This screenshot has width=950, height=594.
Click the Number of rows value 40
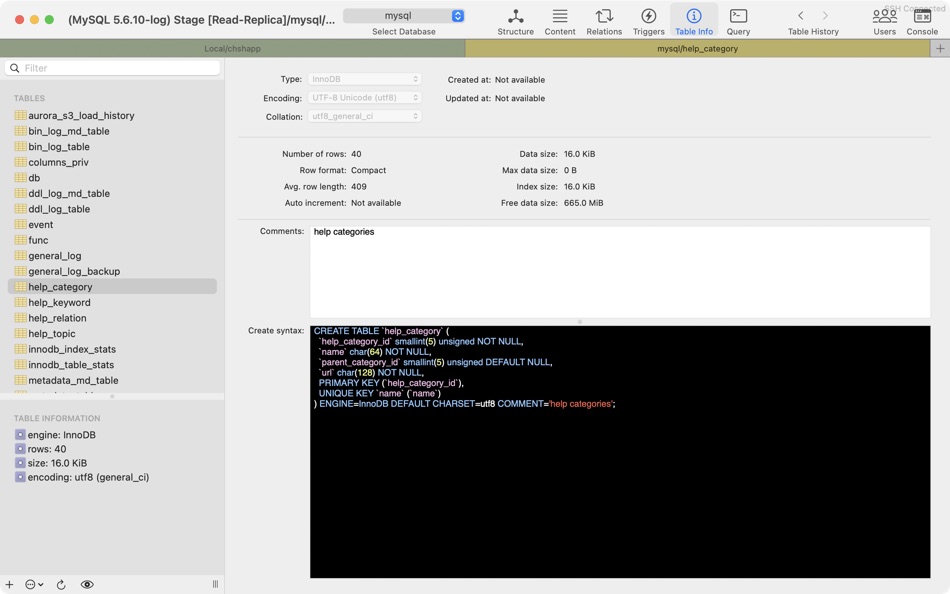coord(356,154)
